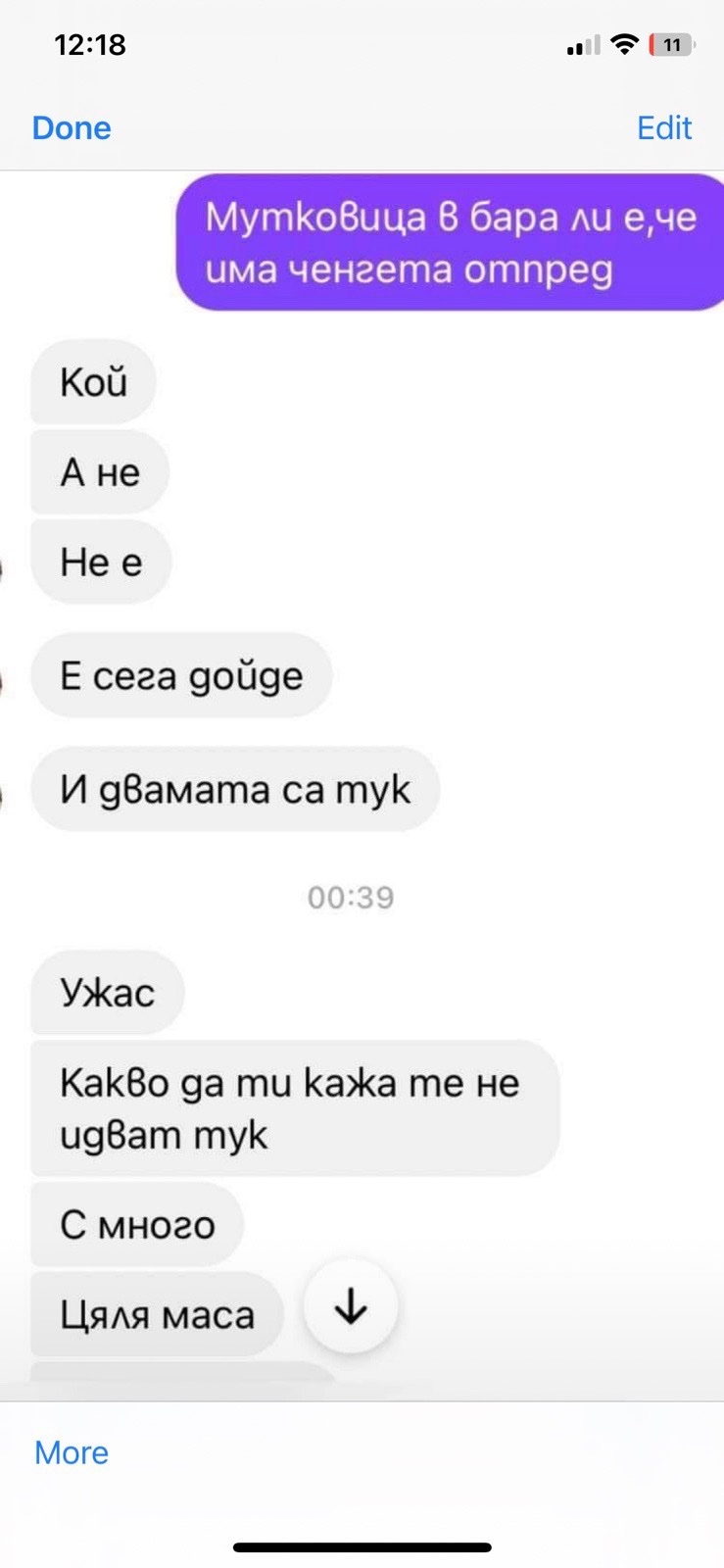
Task: Tap the 12:18 clock in status bar
Action: (x=90, y=44)
